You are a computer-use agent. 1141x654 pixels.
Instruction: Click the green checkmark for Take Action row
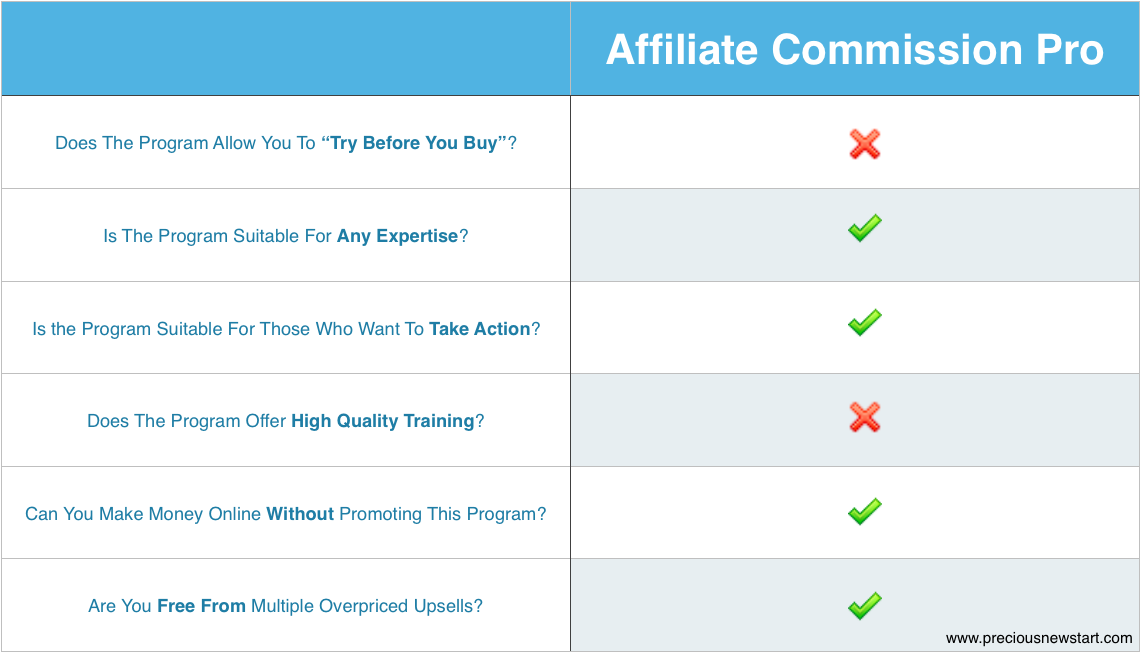(864, 322)
